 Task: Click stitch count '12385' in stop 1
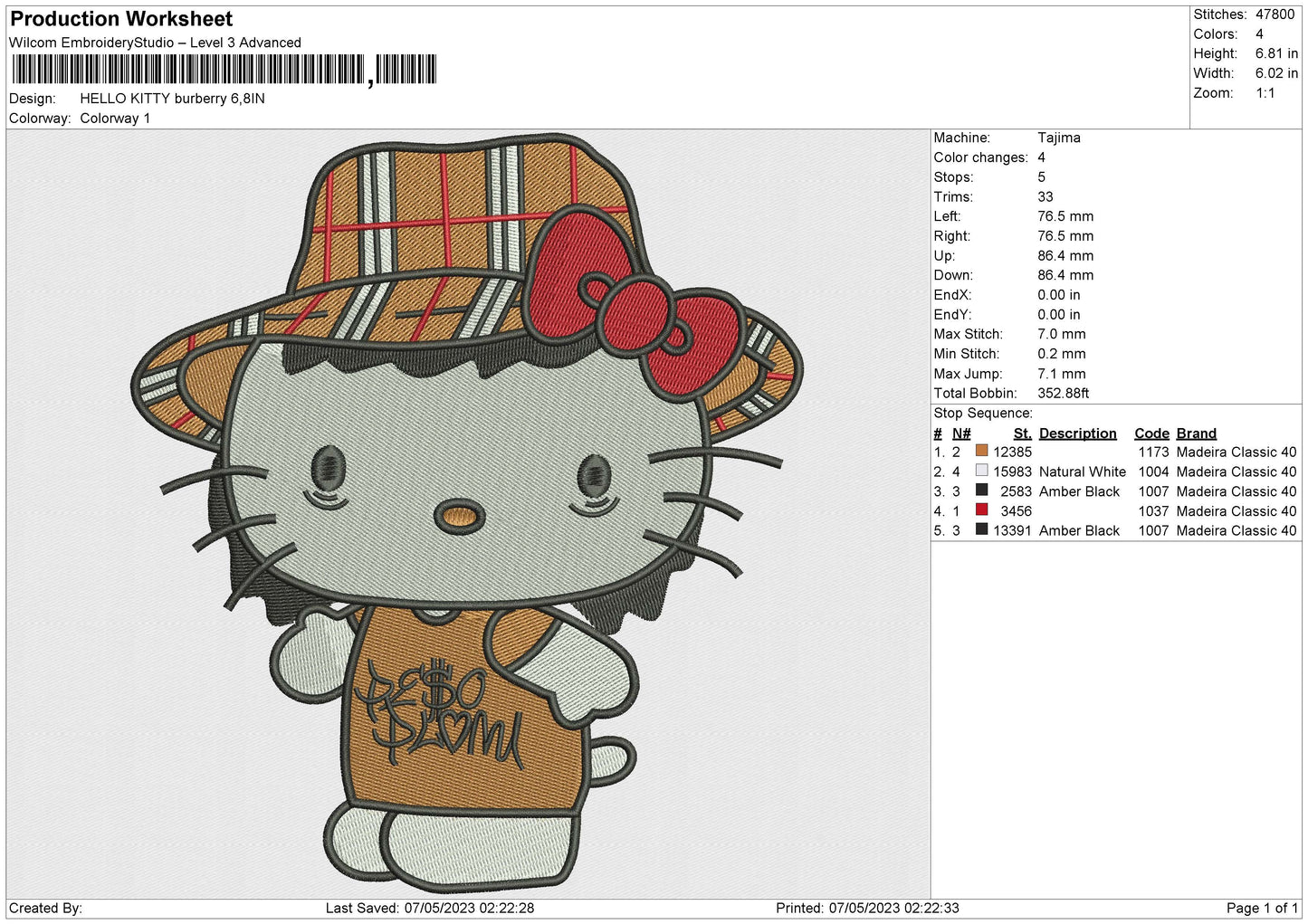1013,452
